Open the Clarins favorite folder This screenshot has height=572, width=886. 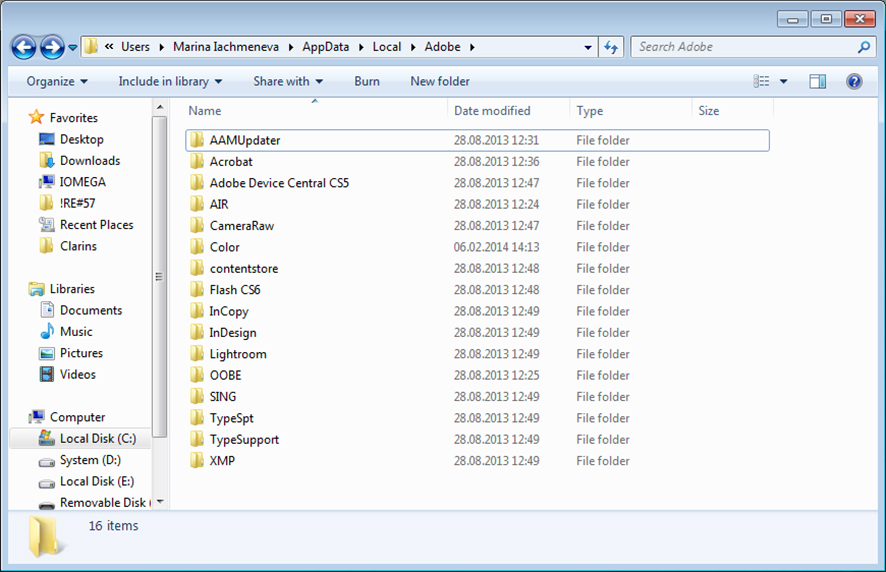tap(78, 246)
